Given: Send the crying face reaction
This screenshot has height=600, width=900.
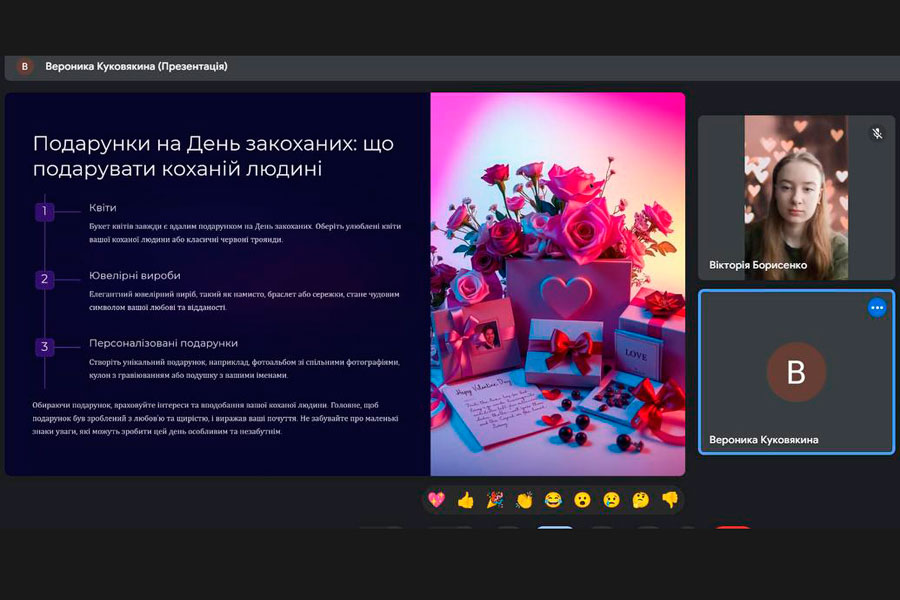Looking at the screenshot, I should (x=611, y=500).
